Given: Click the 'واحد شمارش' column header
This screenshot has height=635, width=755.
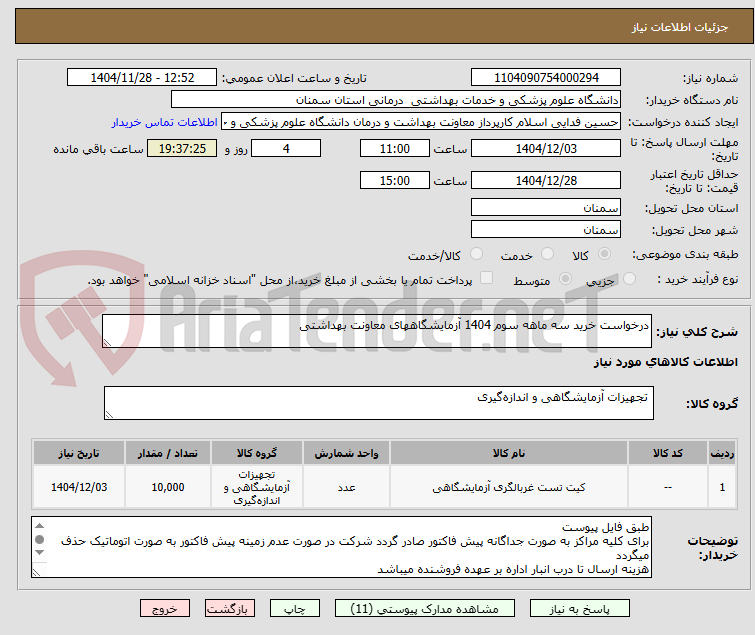Looking at the screenshot, I should pyautogui.click(x=346, y=453).
